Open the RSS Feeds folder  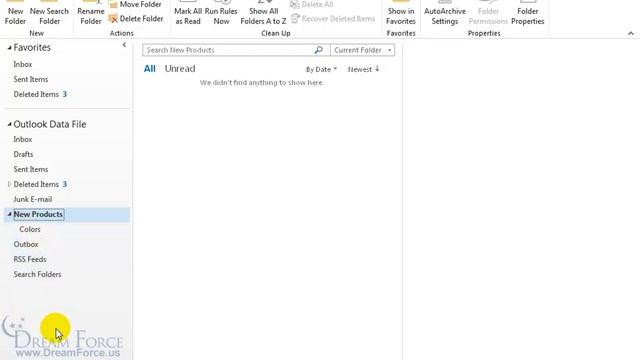pos(30,260)
